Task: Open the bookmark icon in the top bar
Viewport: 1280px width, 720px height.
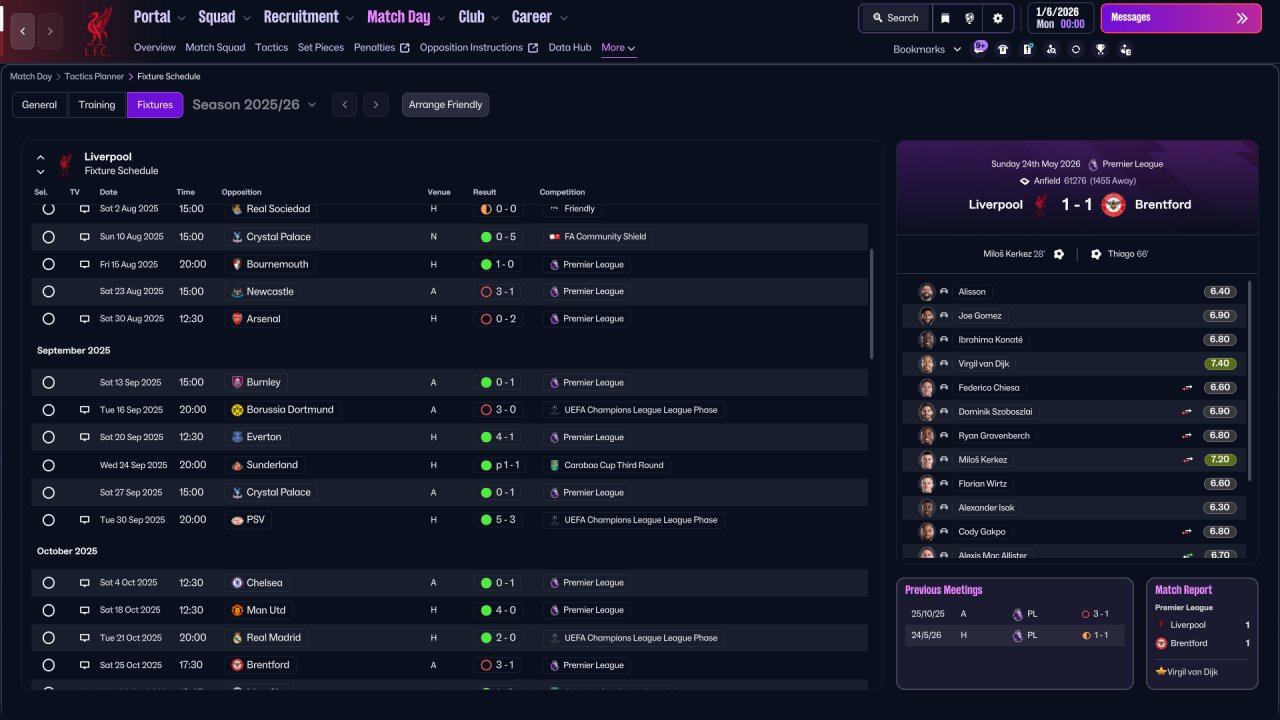Action: [945, 18]
